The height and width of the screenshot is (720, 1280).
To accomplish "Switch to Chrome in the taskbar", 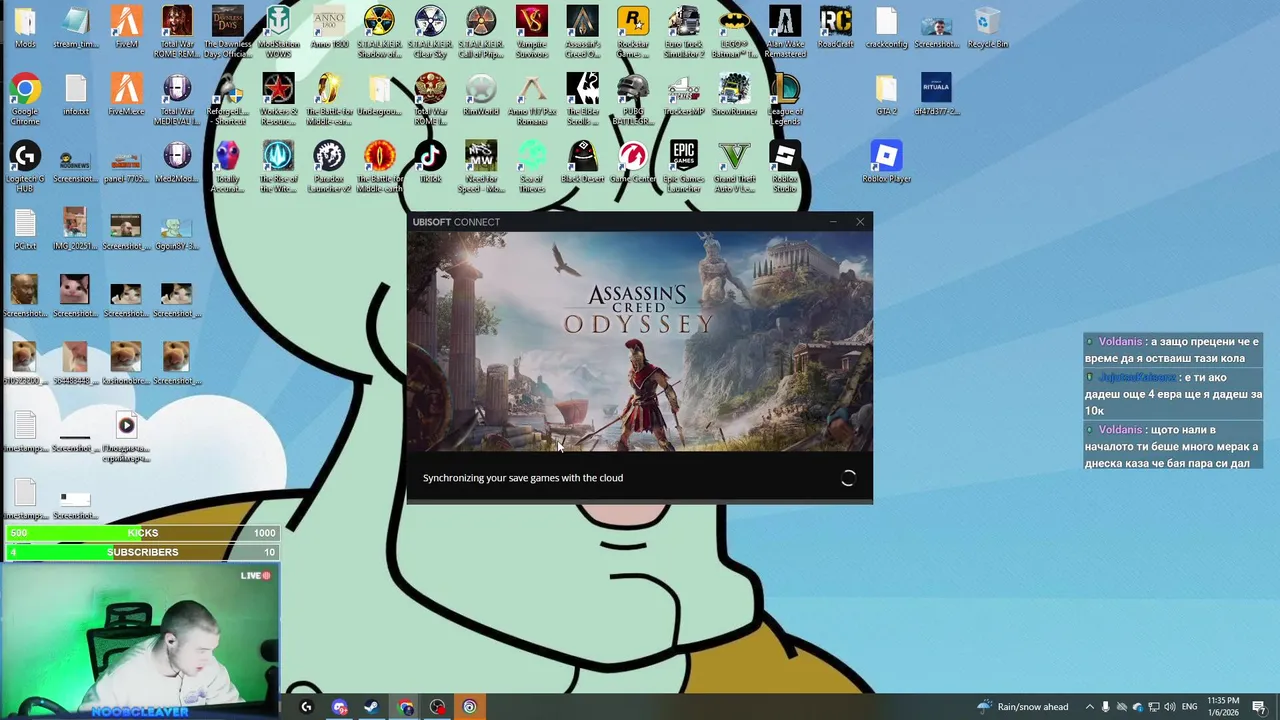I will 405,707.
